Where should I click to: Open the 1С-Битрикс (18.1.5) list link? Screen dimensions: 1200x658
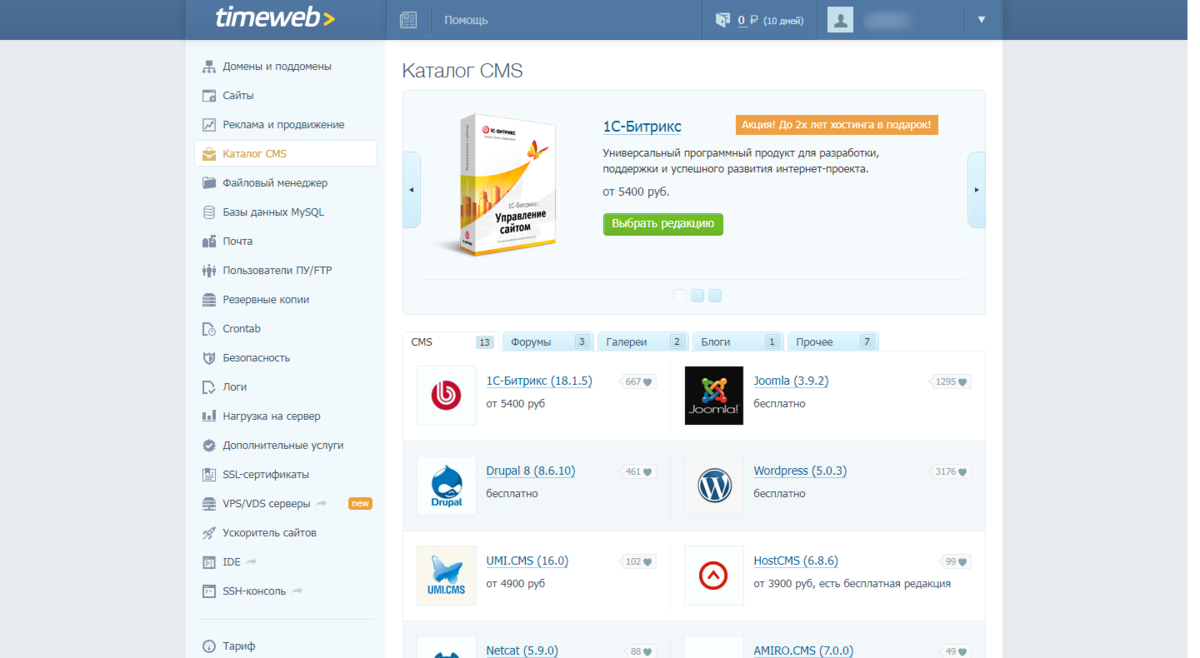click(x=539, y=381)
